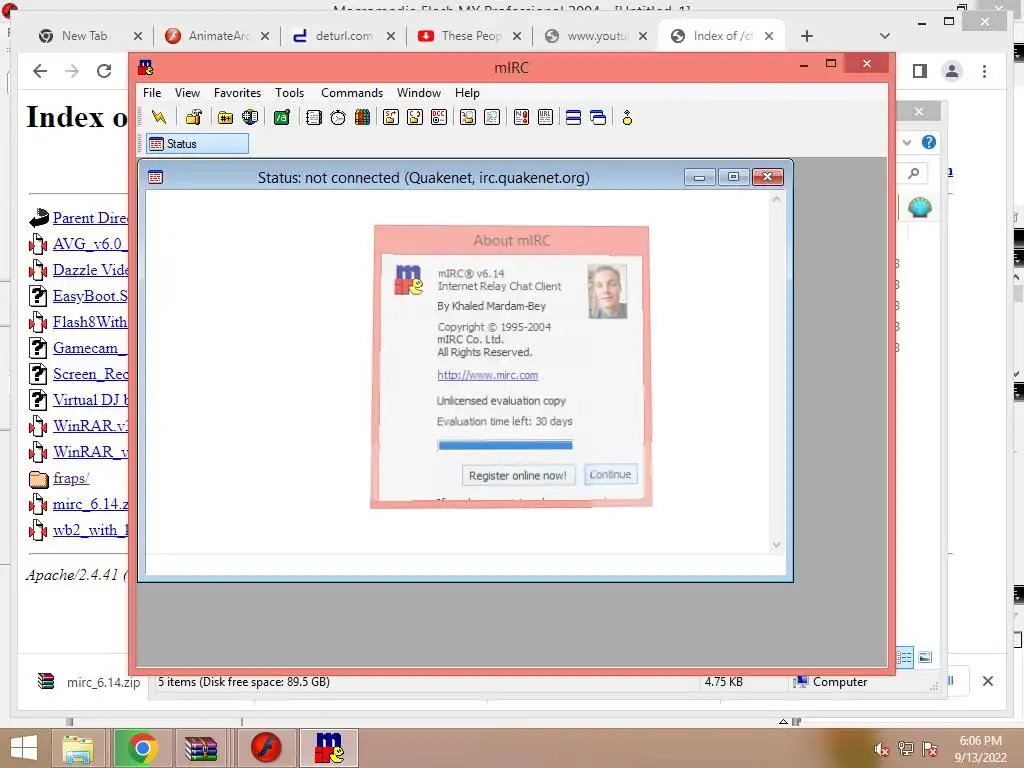Open the Channels folder toolbar icon
The height and width of the screenshot is (768, 1024).
pos(225,118)
